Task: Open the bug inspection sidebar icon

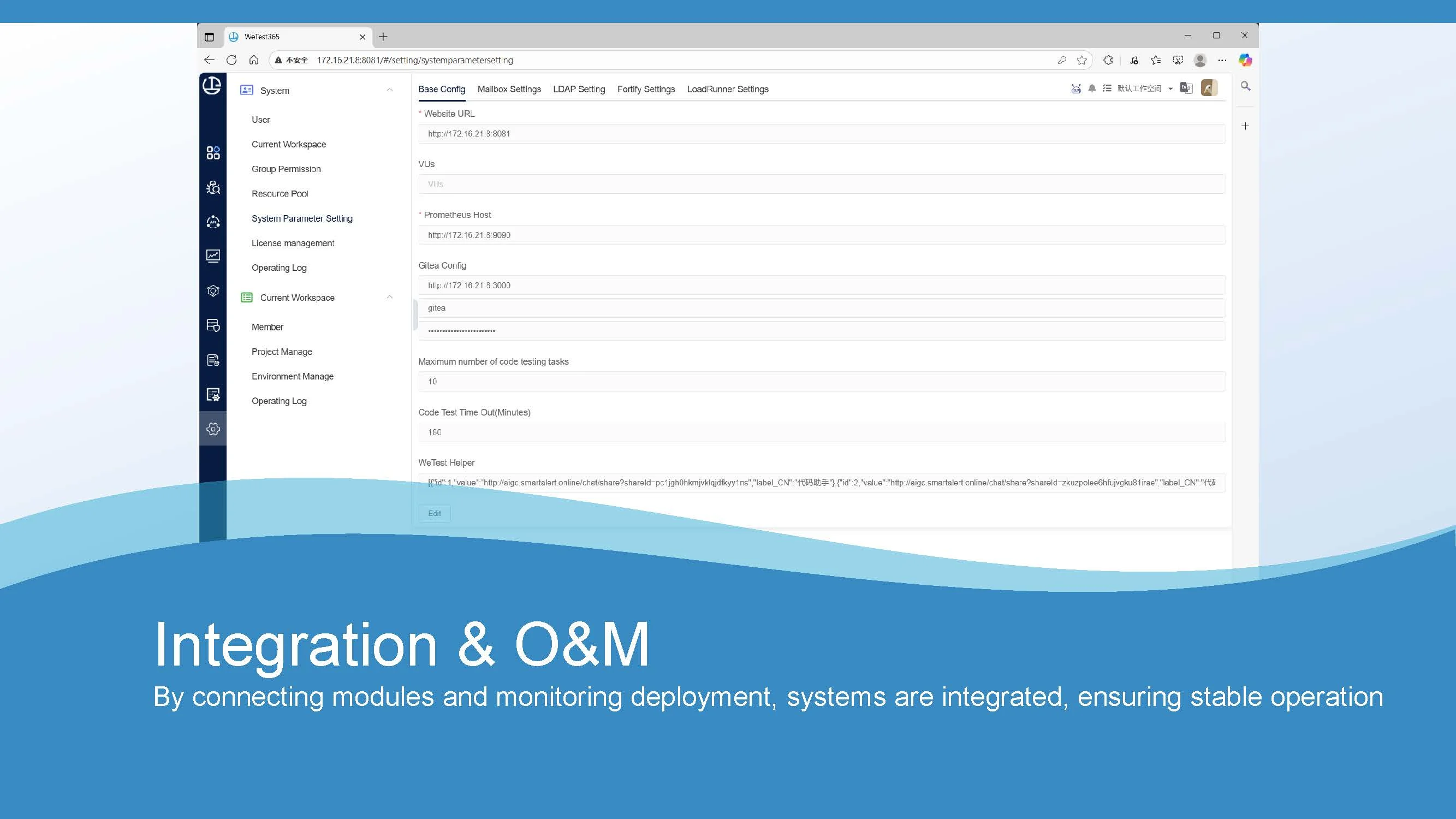Action: pyautogui.click(x=213, y=187)
